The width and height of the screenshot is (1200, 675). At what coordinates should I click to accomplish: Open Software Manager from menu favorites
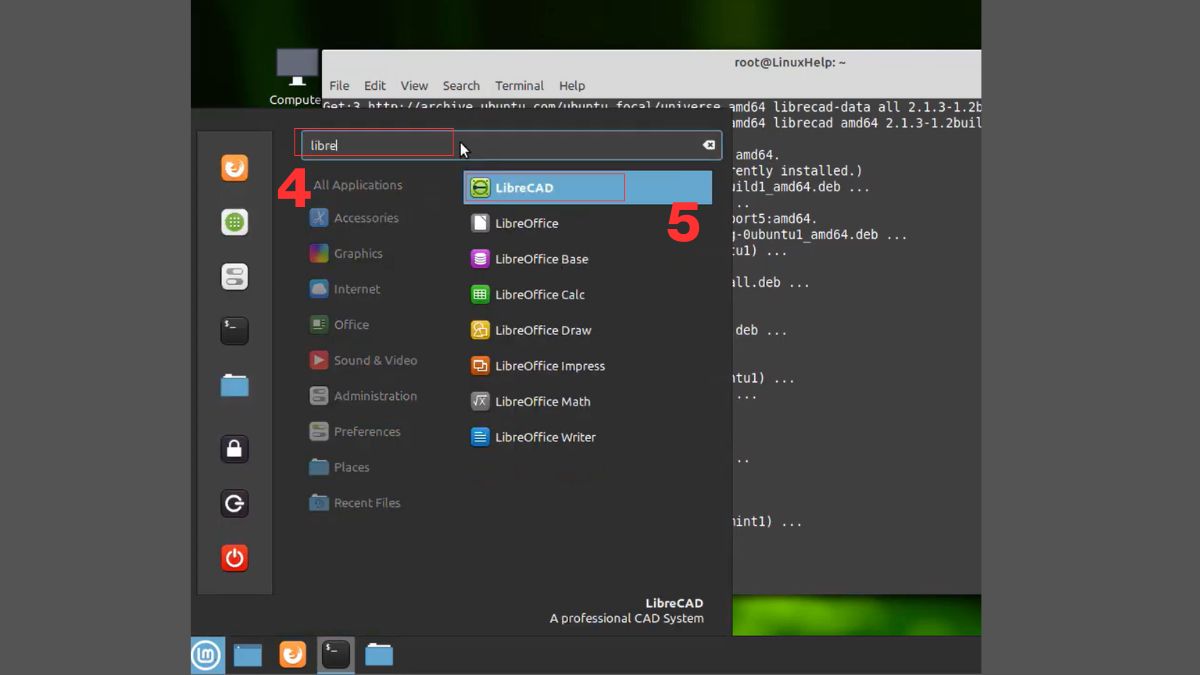click(235, 222)
